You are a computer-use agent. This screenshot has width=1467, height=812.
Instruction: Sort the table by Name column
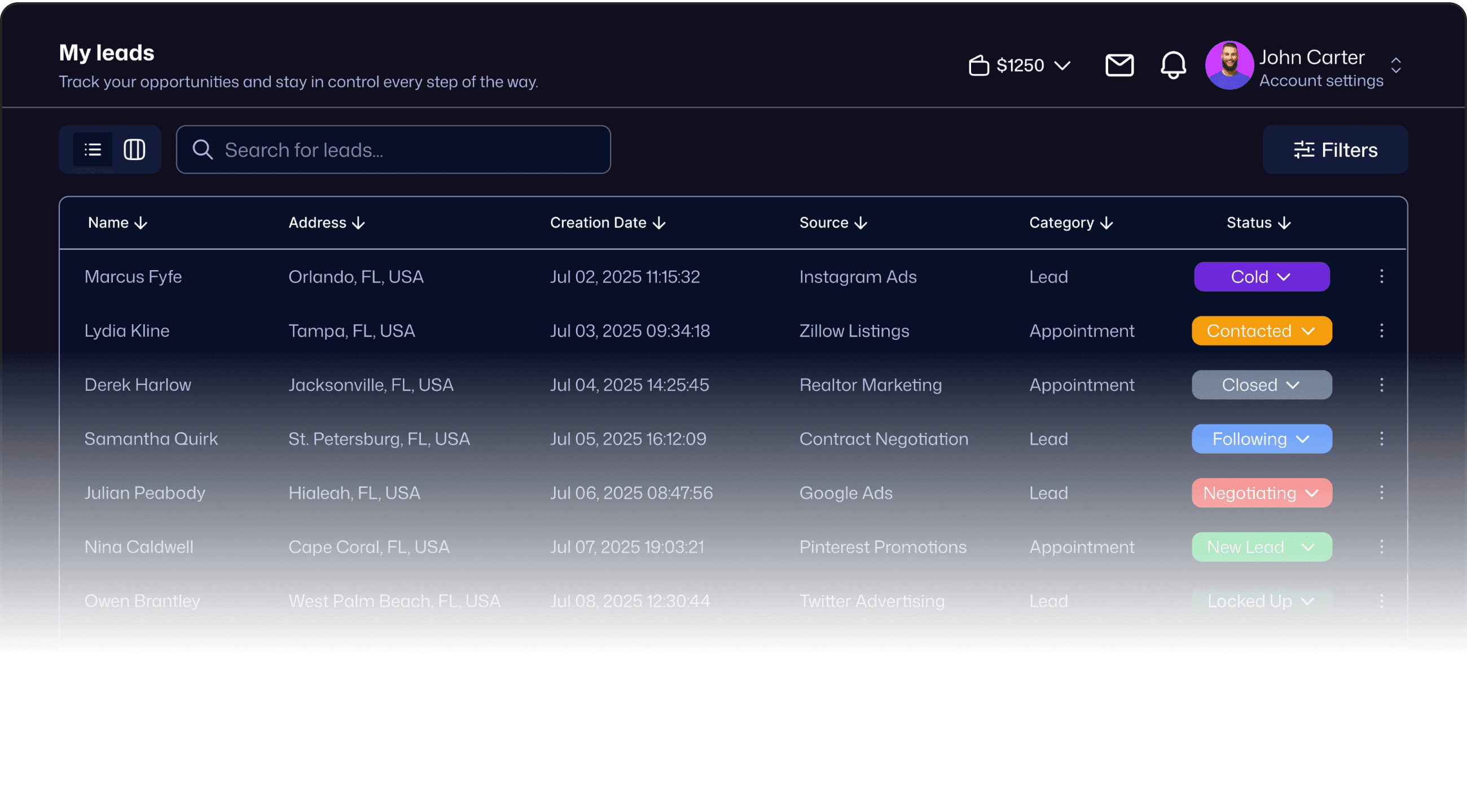click(117, 223)
